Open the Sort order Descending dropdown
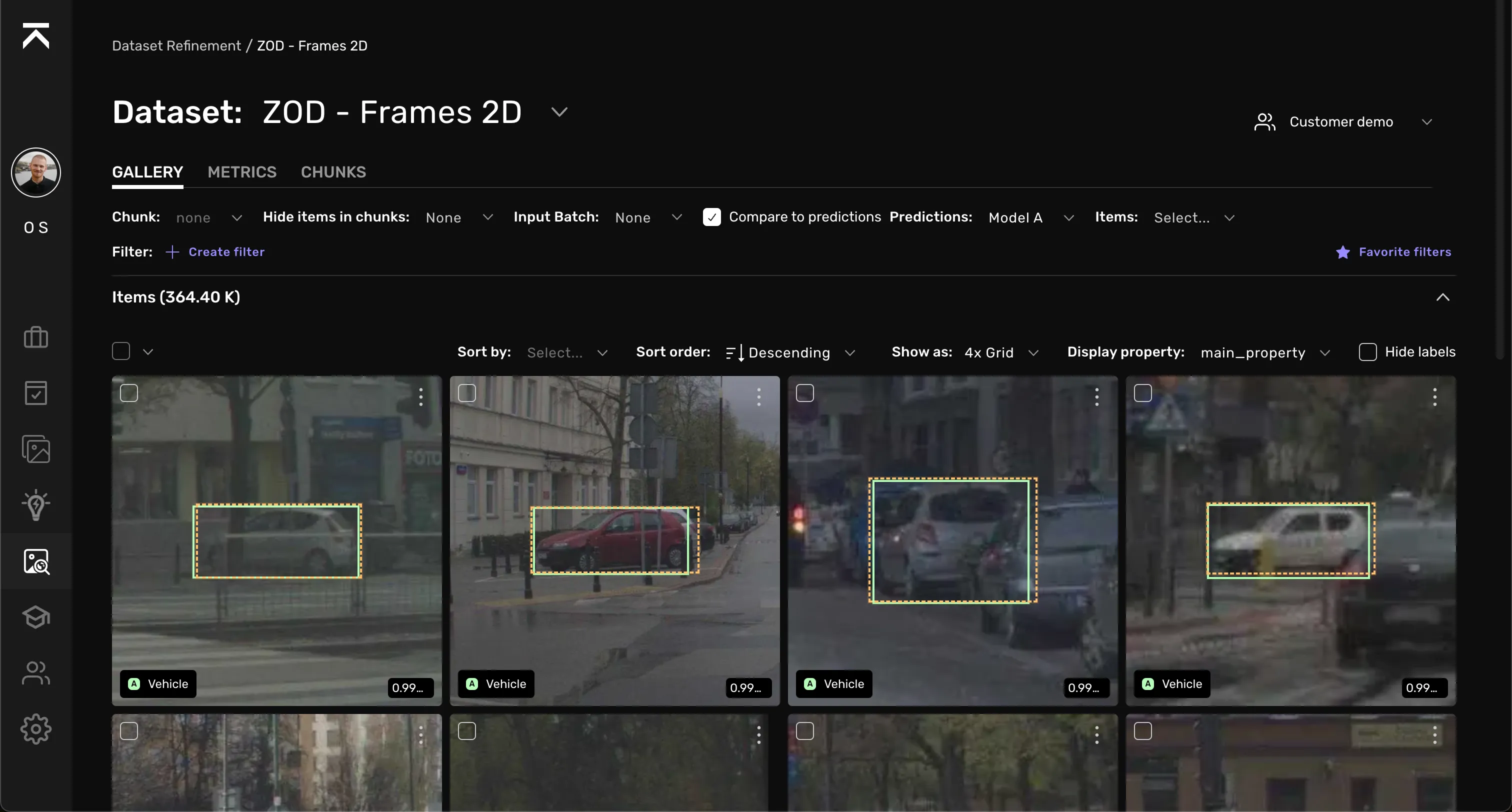Image resolution: width=1512 pixels, height=812 pixels. [790, 352]
